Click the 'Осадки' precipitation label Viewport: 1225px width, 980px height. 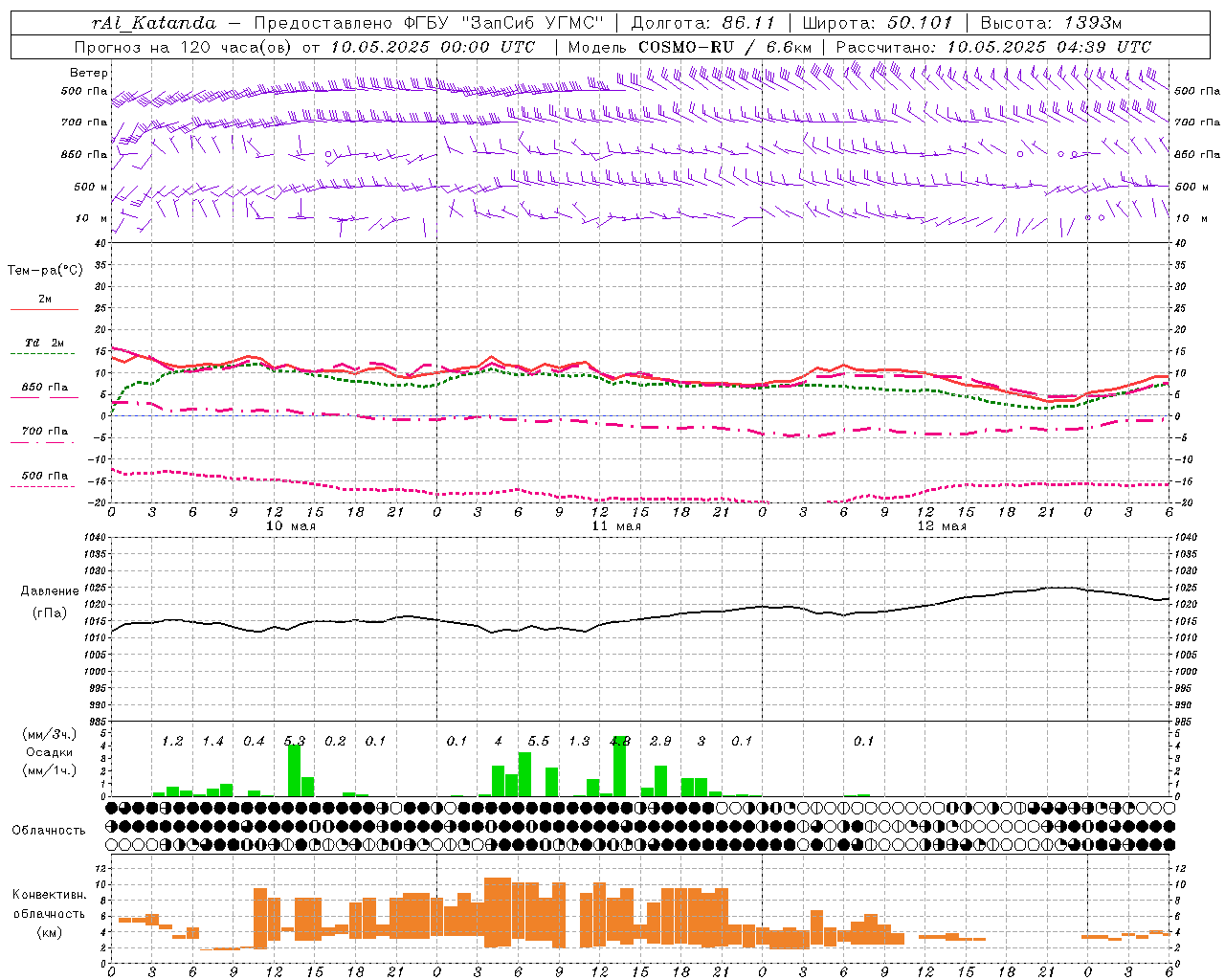[x=49, y=752]
